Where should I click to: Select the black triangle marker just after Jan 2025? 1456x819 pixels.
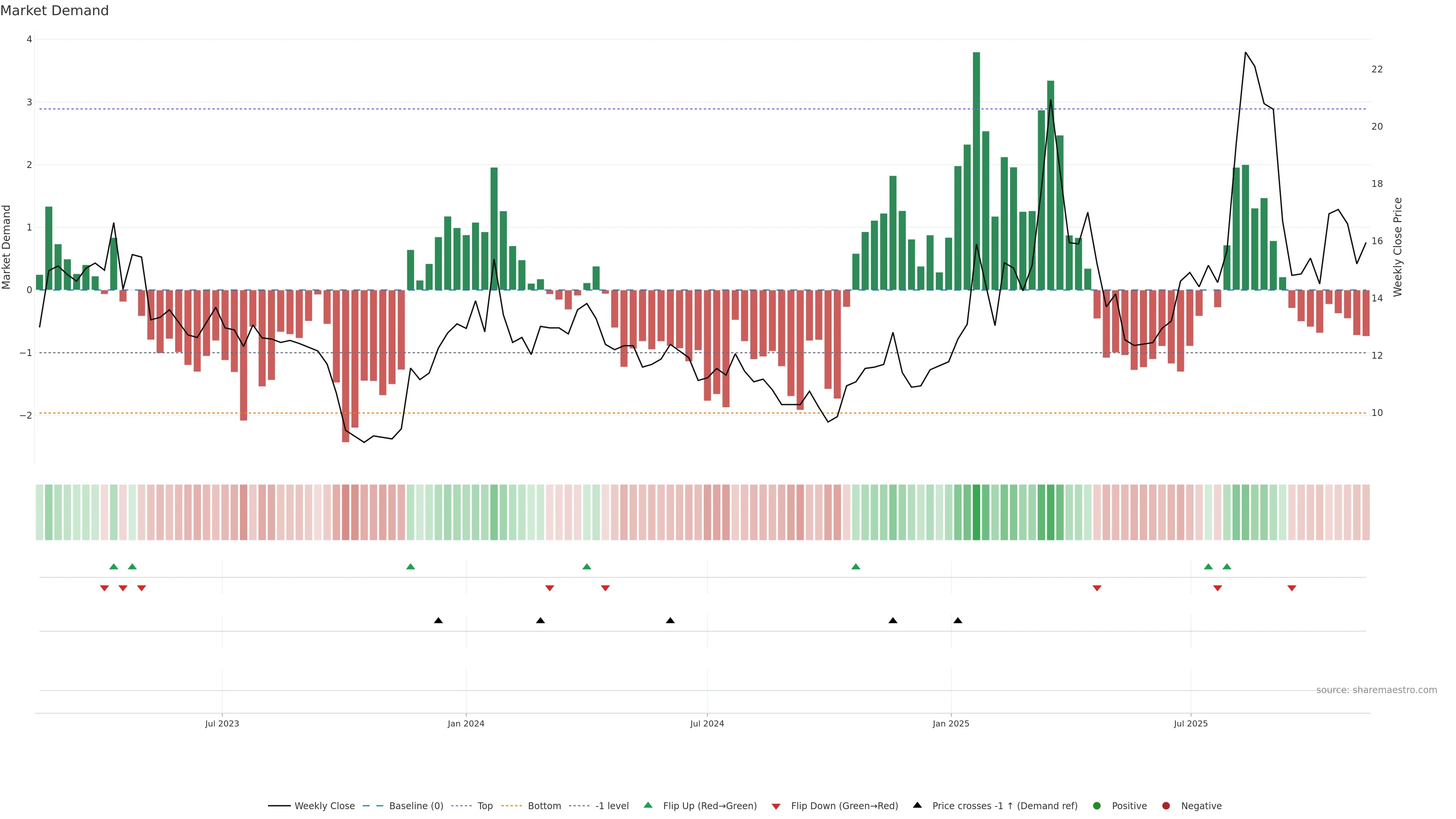pyautogui.click(x=957, y=621)
